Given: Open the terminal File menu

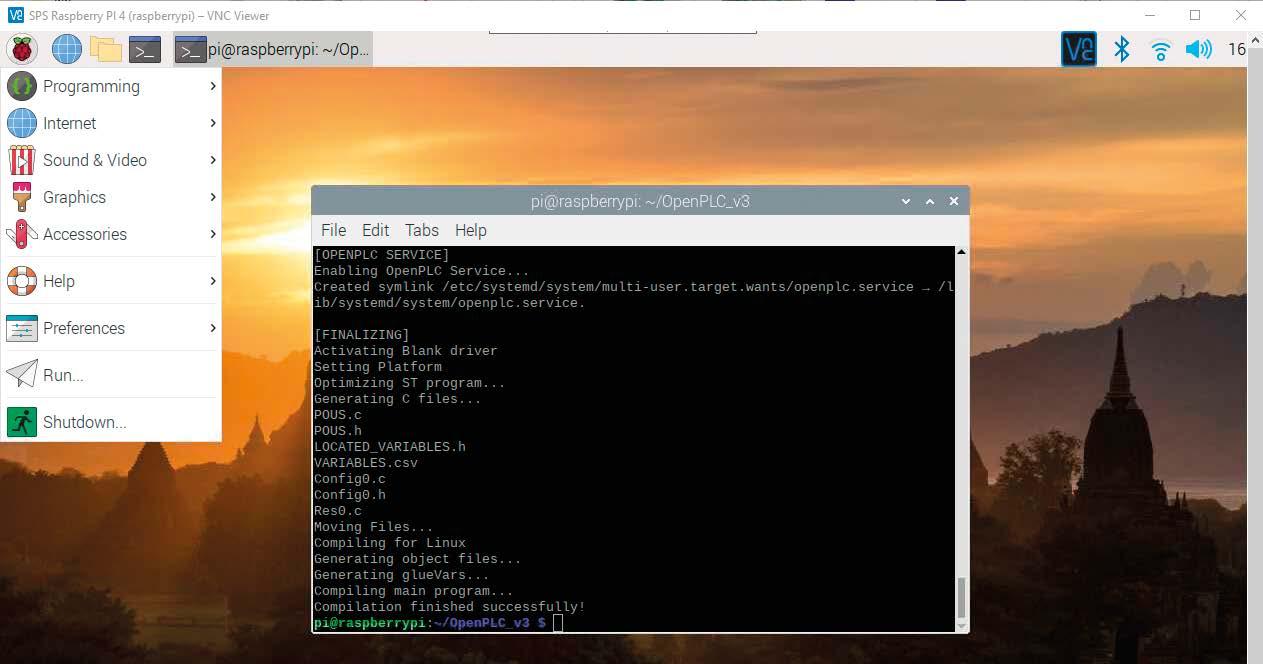Looking at the screenshot, I should 333,230.
